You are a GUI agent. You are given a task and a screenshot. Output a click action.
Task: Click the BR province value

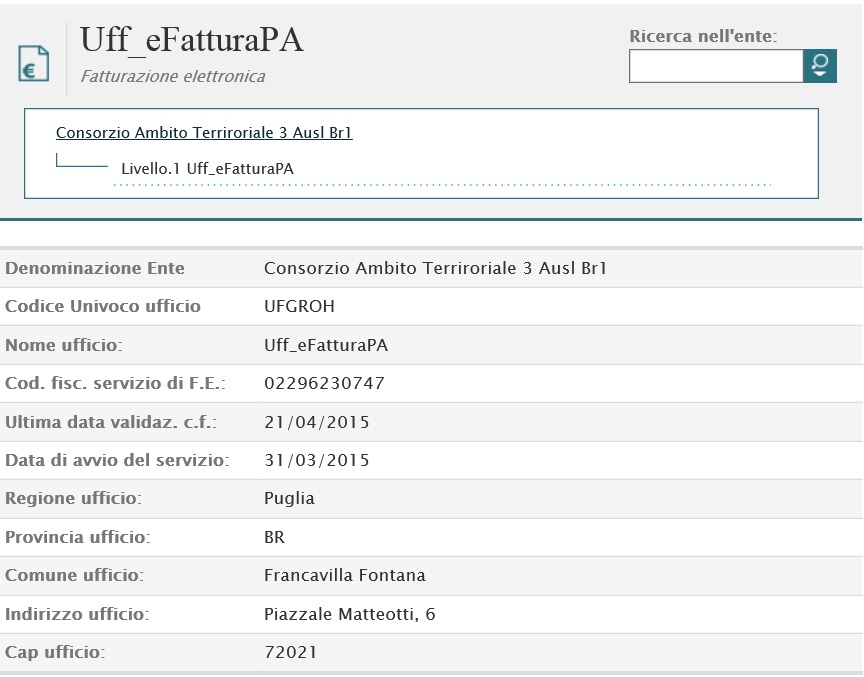(x=274, y=537)
